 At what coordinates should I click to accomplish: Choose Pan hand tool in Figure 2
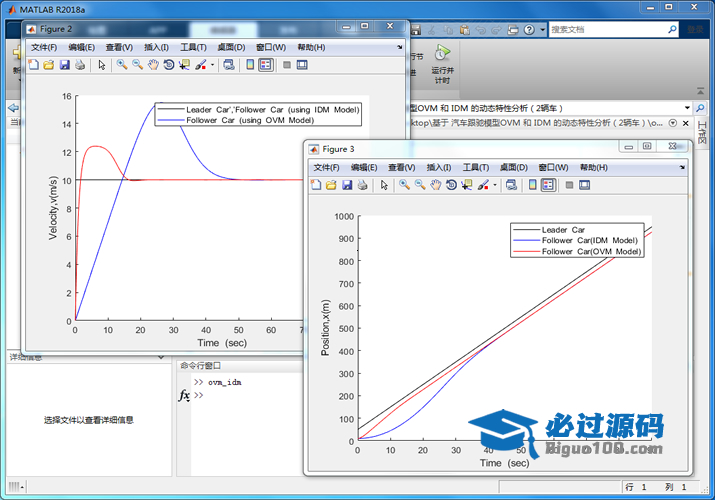click(x=153, y=65)
